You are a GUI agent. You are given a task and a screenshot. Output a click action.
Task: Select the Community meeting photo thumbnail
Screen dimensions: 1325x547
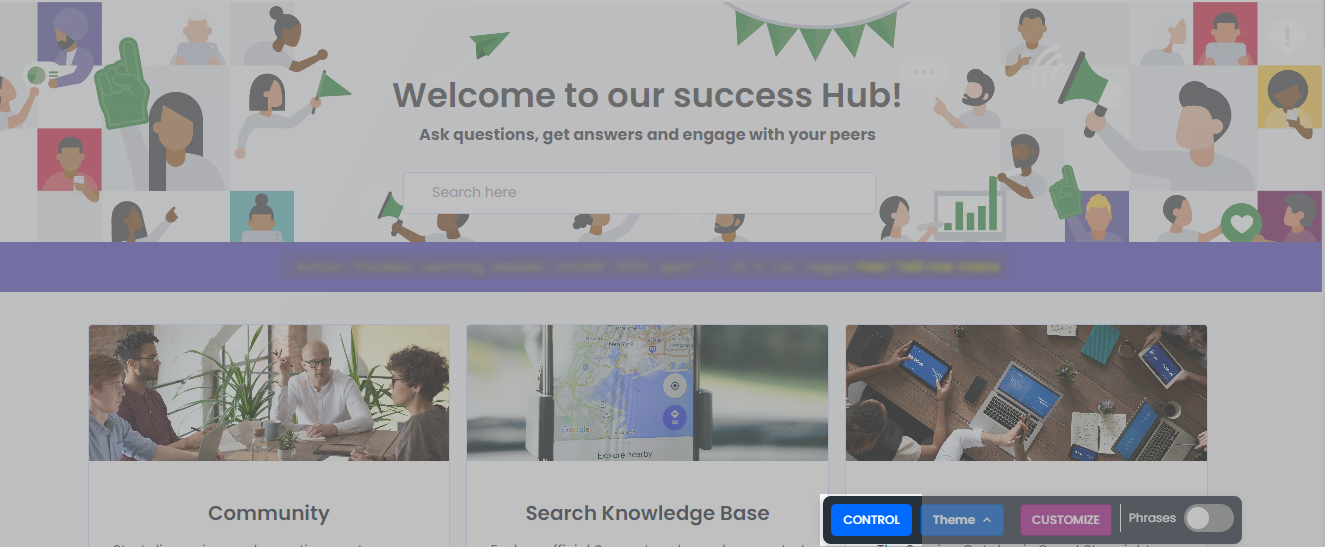[269, 393]
